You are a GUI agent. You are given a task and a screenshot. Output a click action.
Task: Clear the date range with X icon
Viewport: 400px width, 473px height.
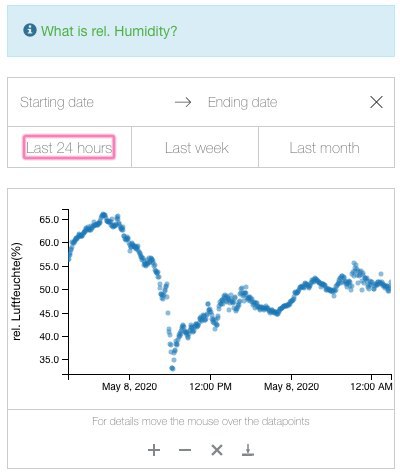[x=376, y=102]
